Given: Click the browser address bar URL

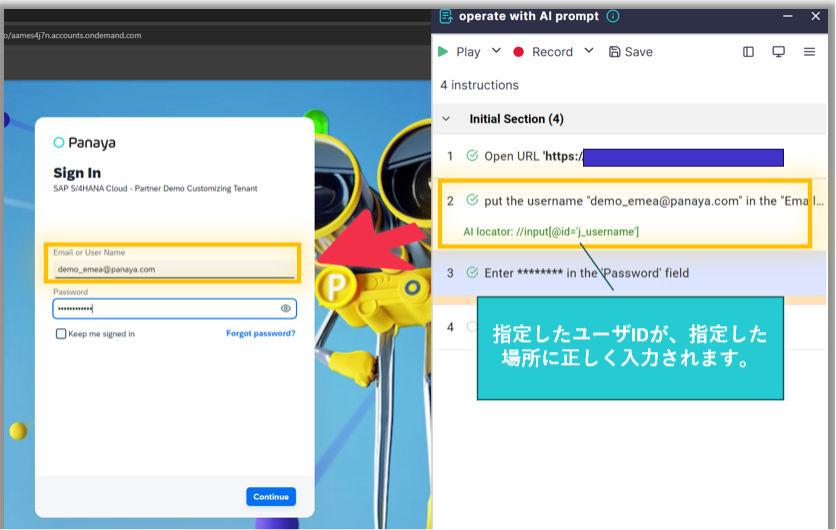Looking at the screenshot, I should 73,35.
